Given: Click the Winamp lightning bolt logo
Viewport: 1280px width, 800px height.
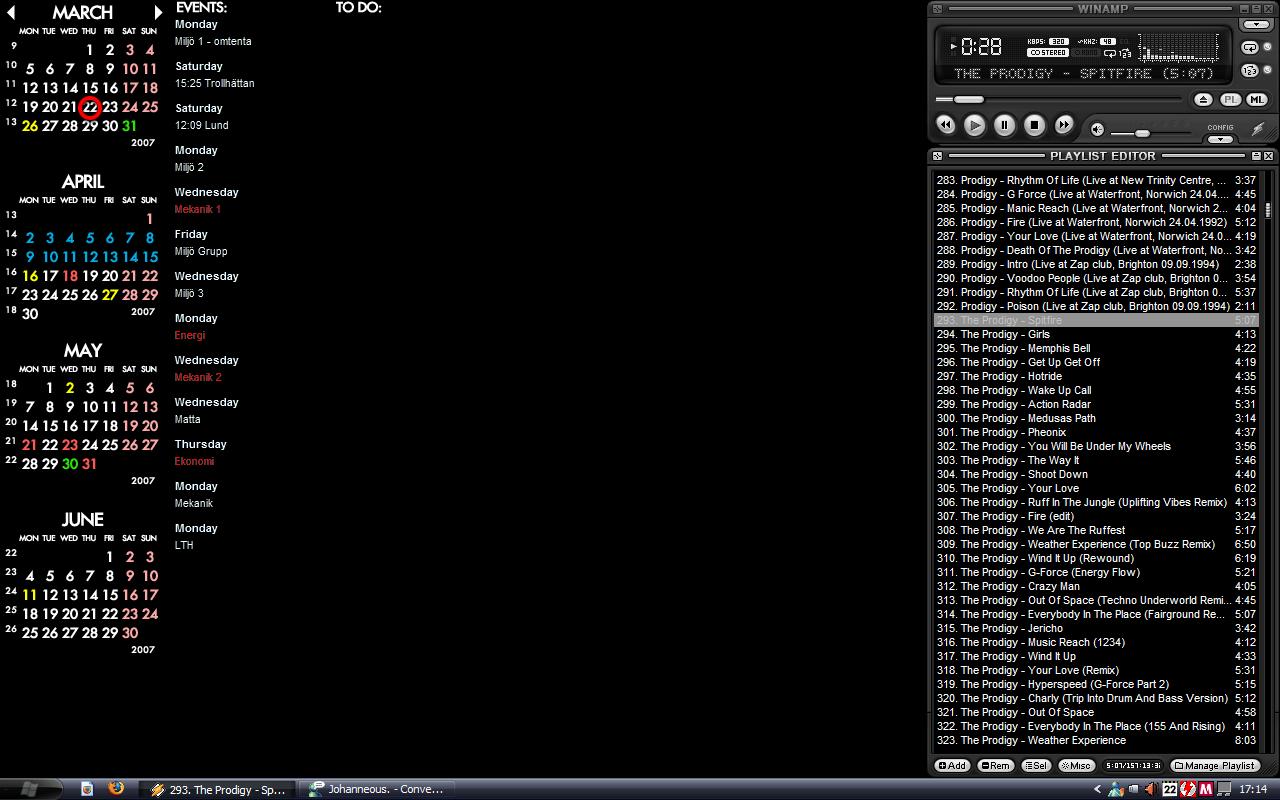Looking at the screenshot, I should click(1258, 129).
